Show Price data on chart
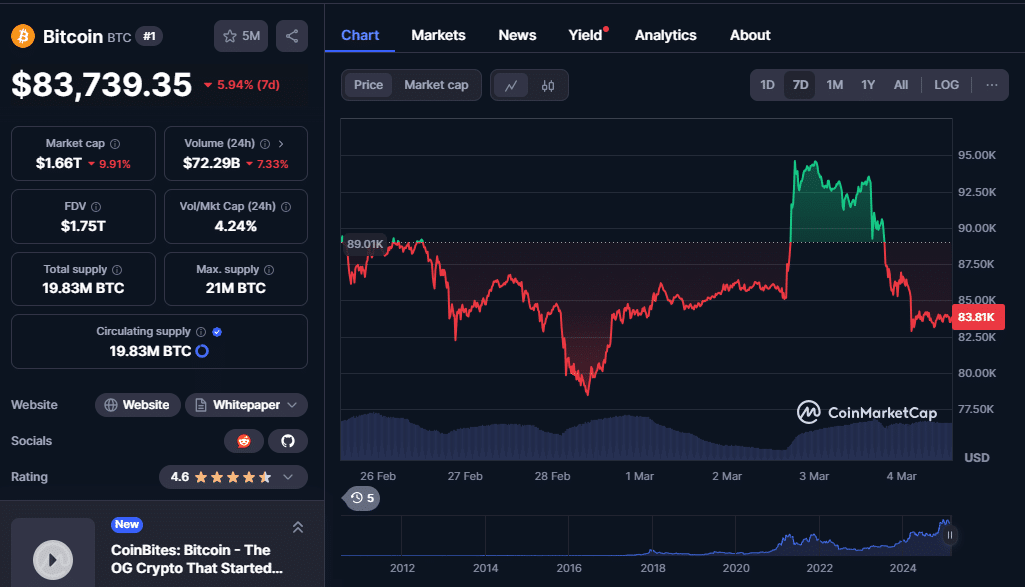1025x587 pixels. coord(369,85)
